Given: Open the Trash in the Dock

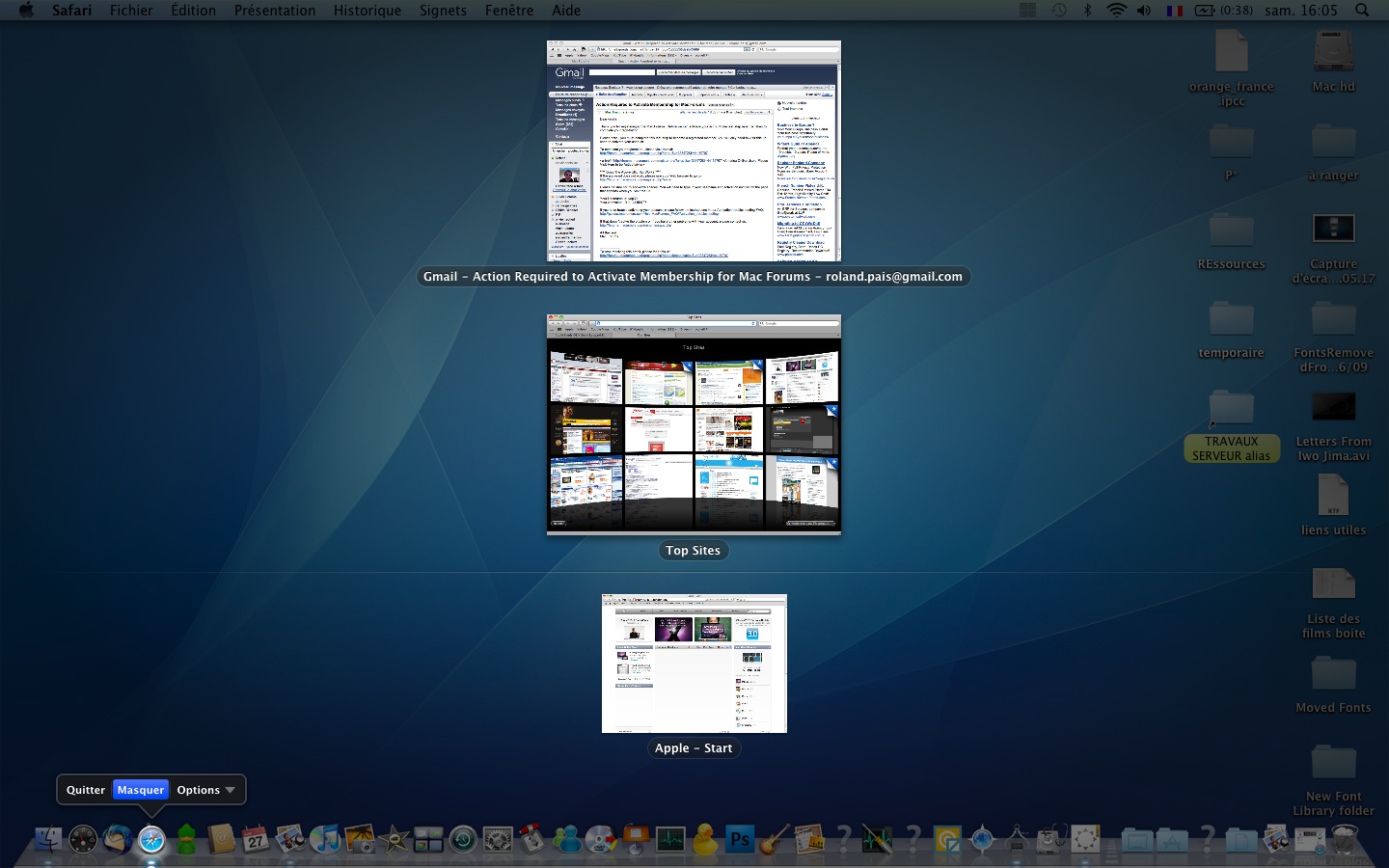Looking at the screenshot, I should pos(1345,840).
